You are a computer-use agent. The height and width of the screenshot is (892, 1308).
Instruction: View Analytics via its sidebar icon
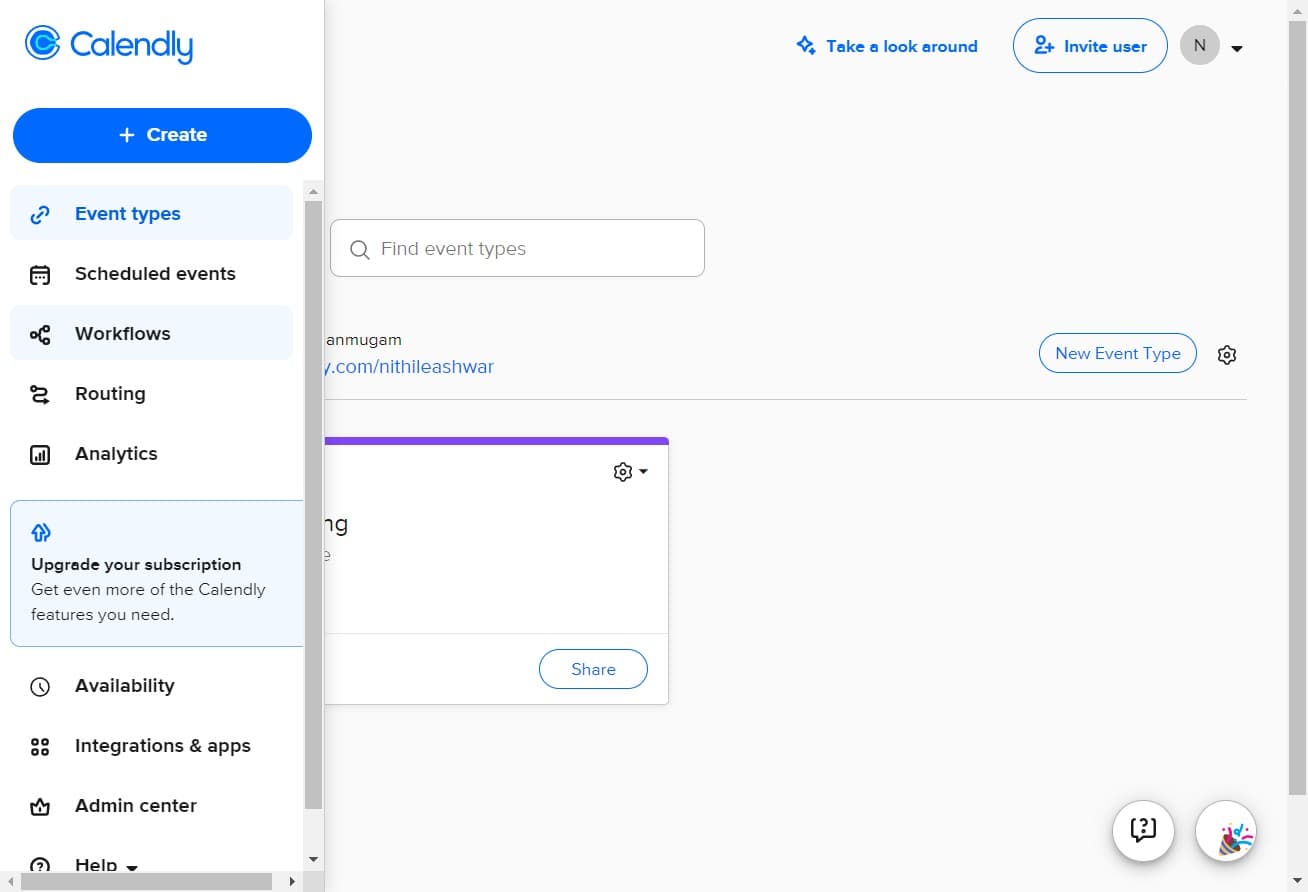(x=39, y=454)
